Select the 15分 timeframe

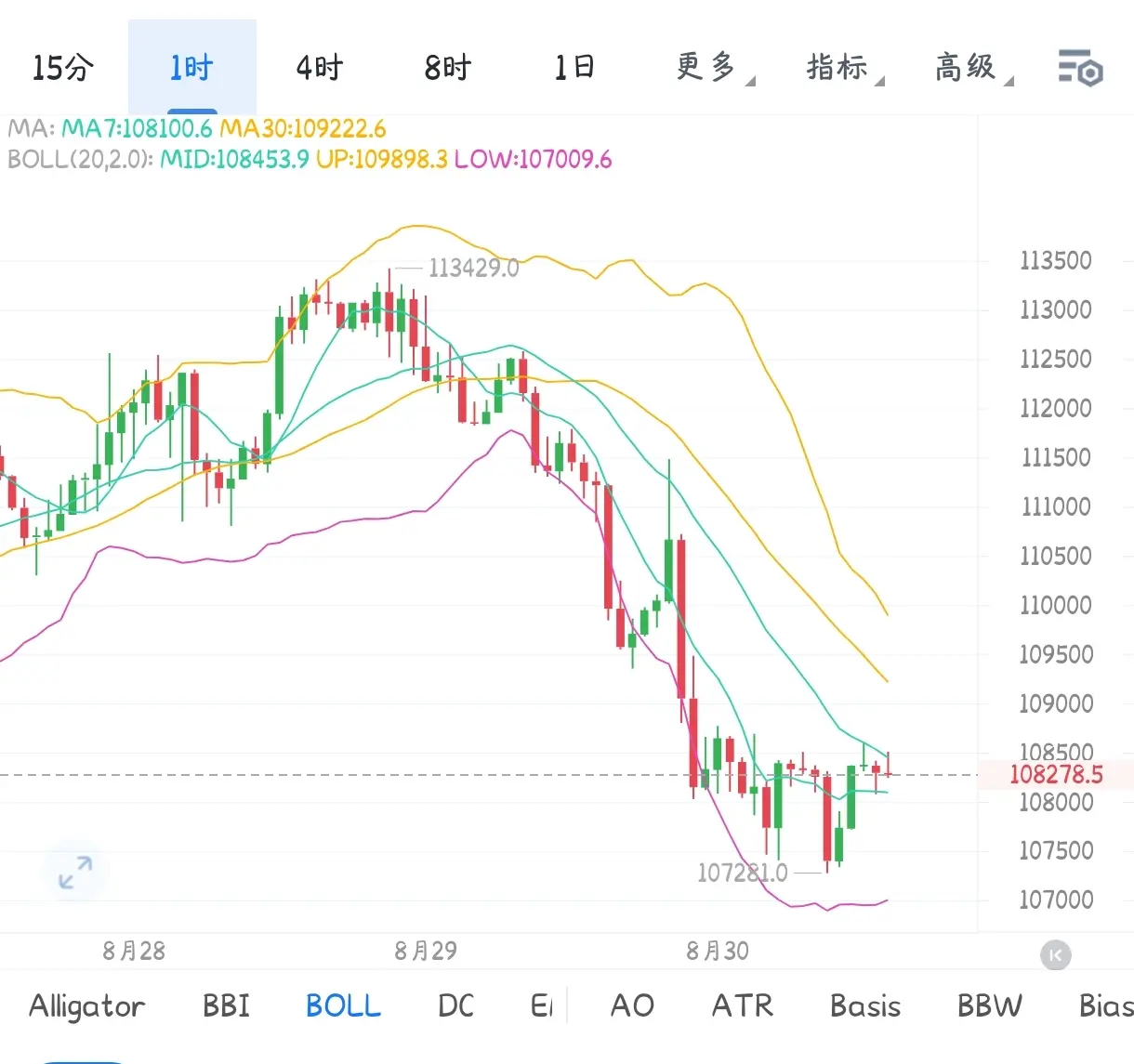pyautogui.click(x=63, y=68)
